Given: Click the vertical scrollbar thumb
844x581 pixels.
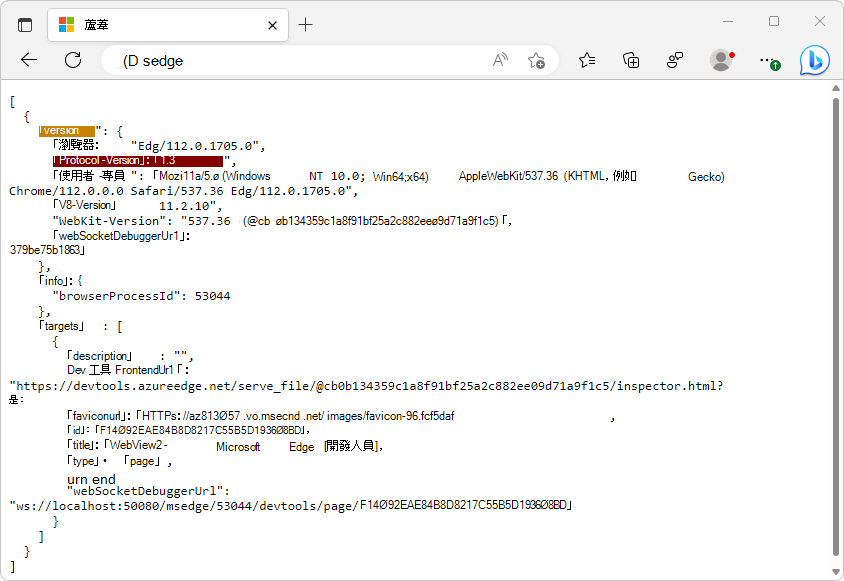Looking at the screenshot, I should [x=835, y=326].
